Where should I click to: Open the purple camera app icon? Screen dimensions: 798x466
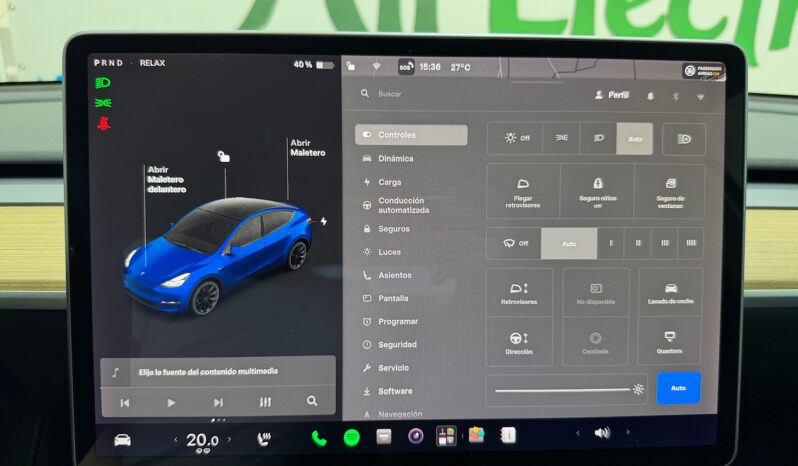point(416,436)
